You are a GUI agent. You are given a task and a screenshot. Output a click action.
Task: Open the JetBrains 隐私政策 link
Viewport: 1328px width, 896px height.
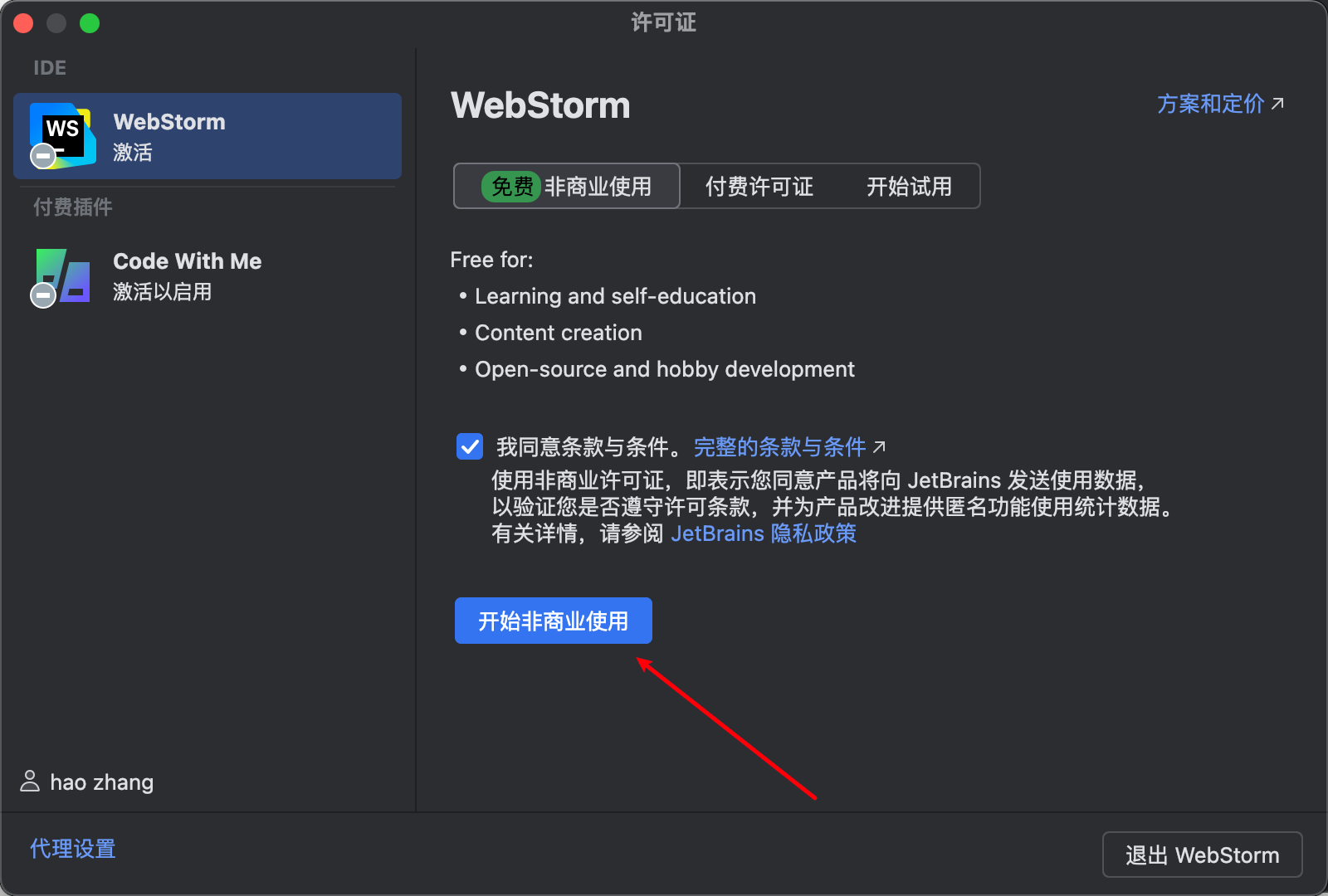[762, 533]
